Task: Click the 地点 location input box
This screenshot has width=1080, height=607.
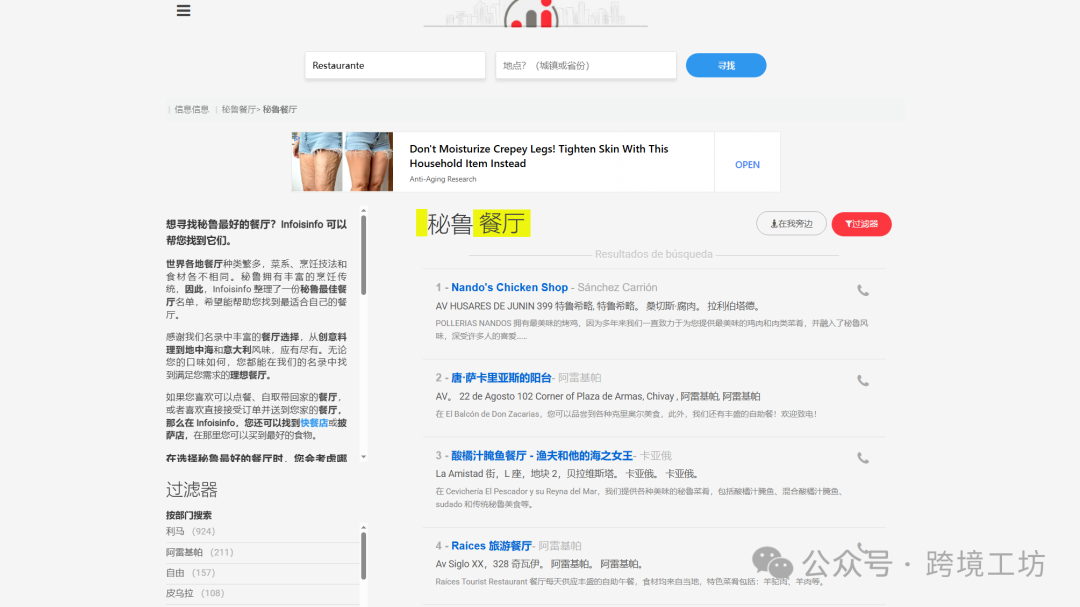Action: pos(585,64)
